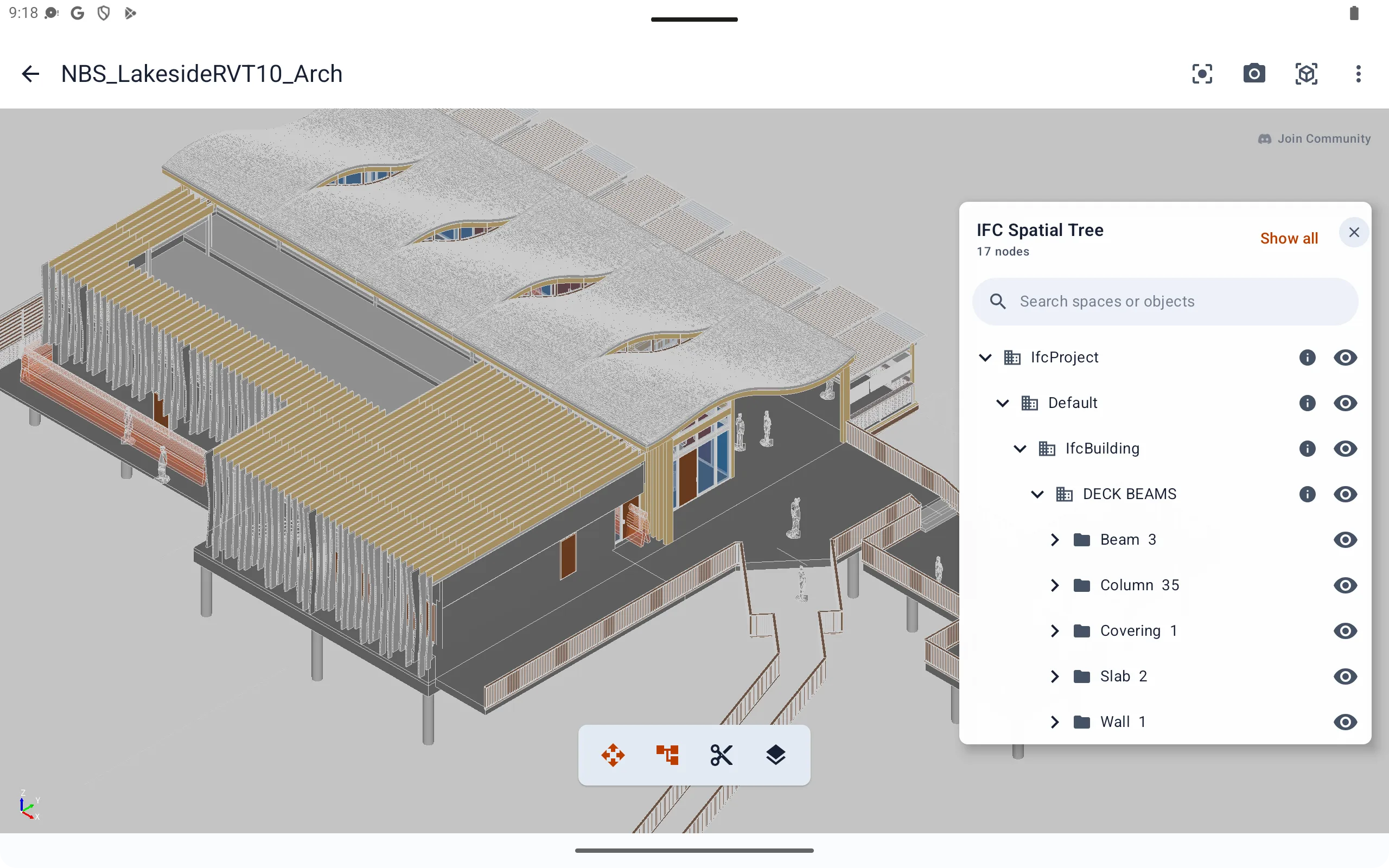Collapse the DECK BEAMS node
The width and height of the screenshot is (1389, 868).
click(x=1036, y=494)
